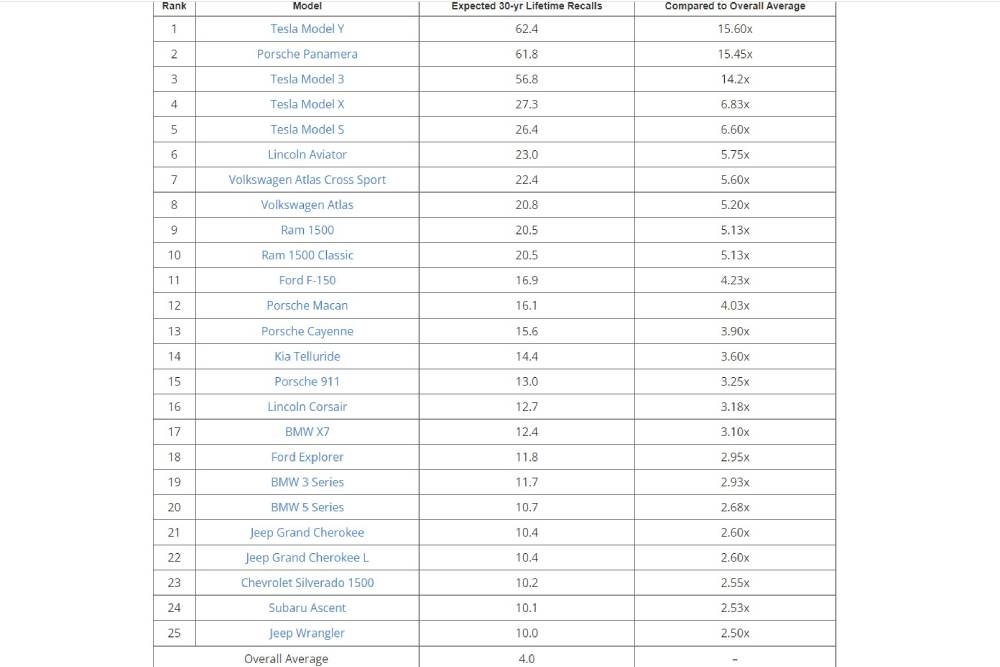Open Volkswagen Atlas Cross Sport link
The image size is (1000, 667).
tap(307, 180)
